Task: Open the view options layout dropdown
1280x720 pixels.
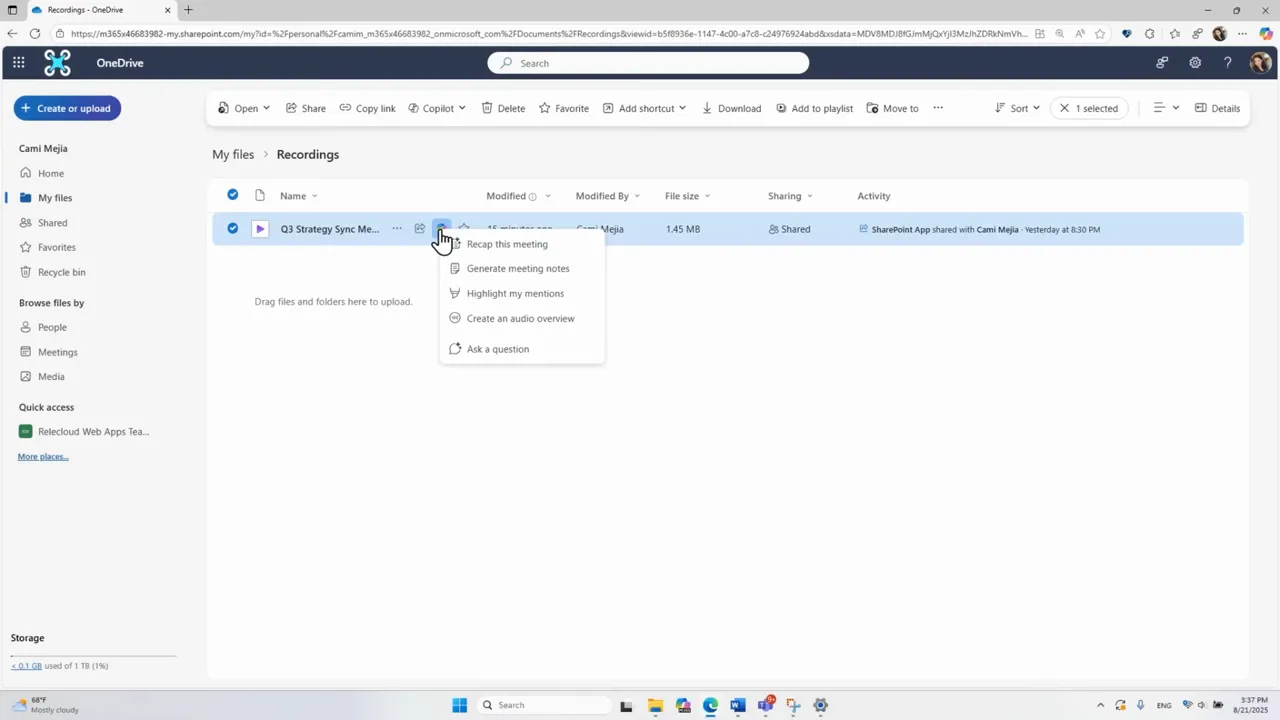Action: click(1166, 108)
